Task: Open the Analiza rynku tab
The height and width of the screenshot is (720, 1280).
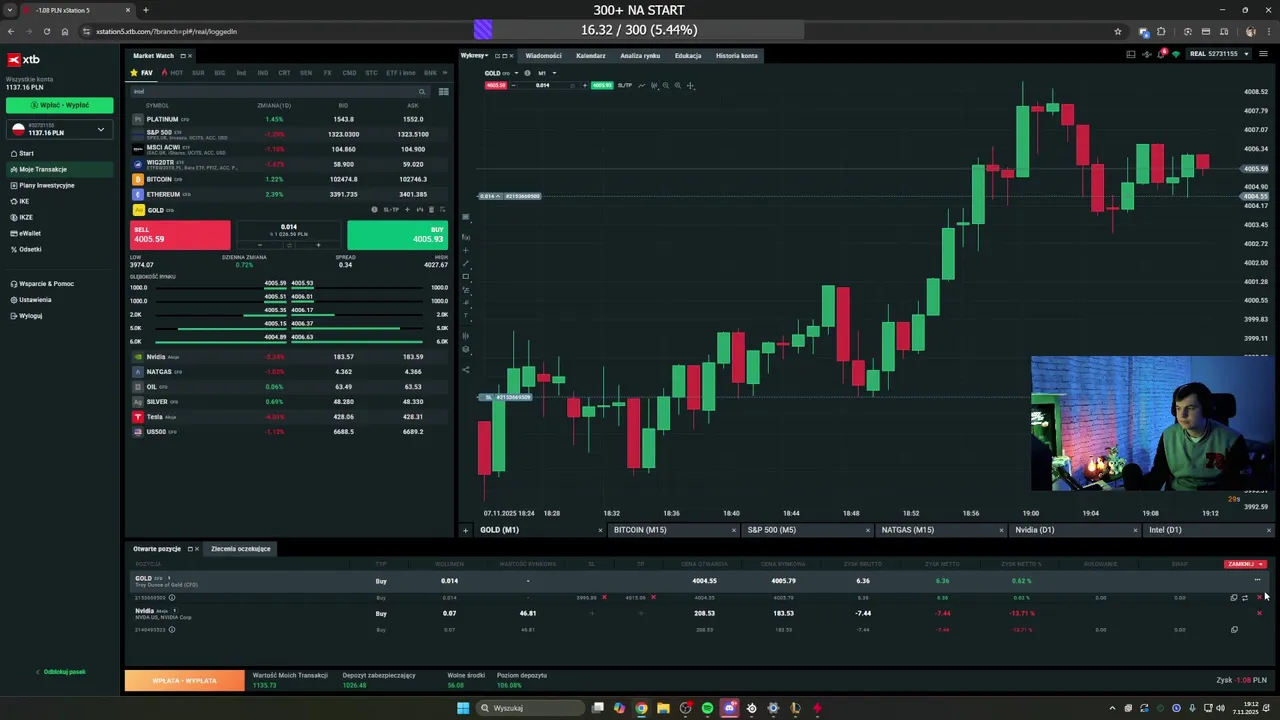Action: [640, 56]
